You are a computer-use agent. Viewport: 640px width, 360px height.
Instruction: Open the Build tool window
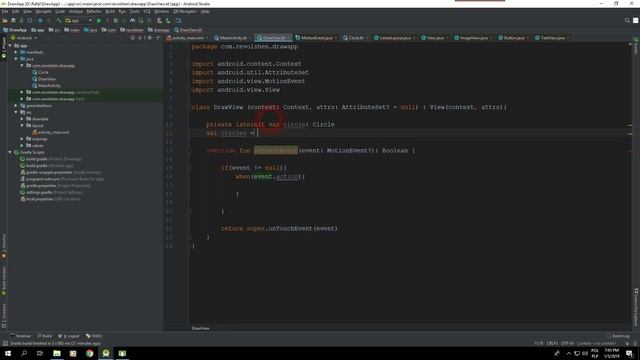(x=44, y=336)
